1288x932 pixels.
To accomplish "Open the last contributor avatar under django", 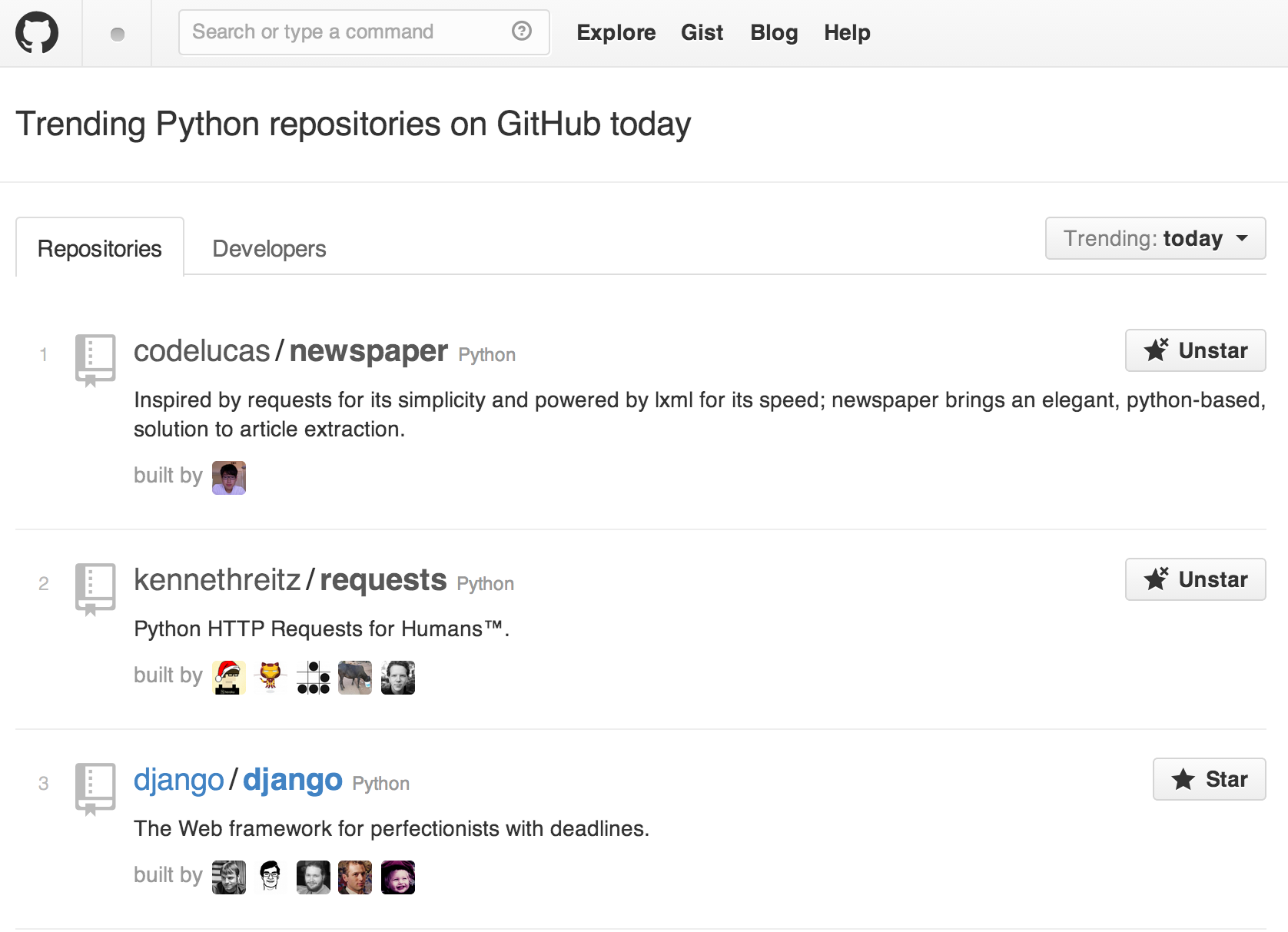I will (x=398, y=877).
